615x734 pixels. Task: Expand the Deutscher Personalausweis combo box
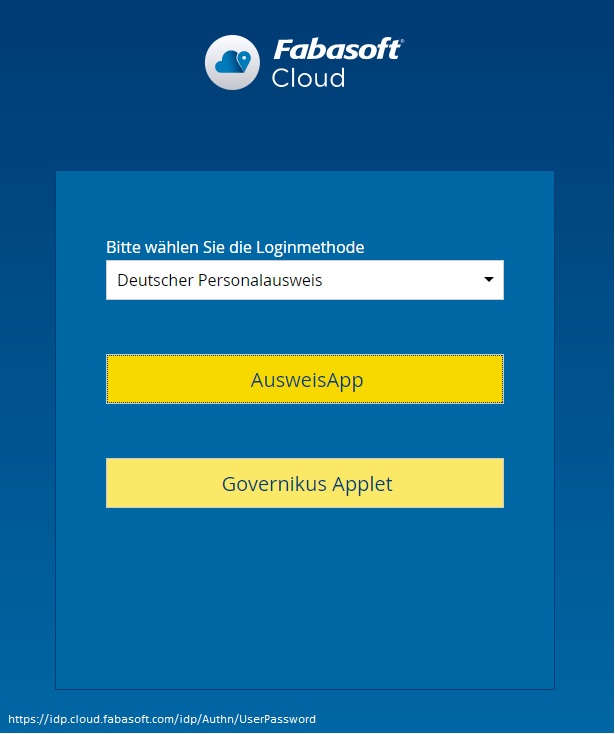[x=304, y=280]
